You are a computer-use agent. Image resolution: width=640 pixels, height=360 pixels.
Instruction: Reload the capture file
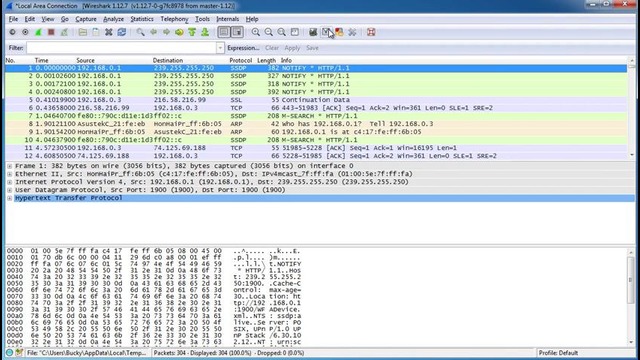click(x=122, y=32)
